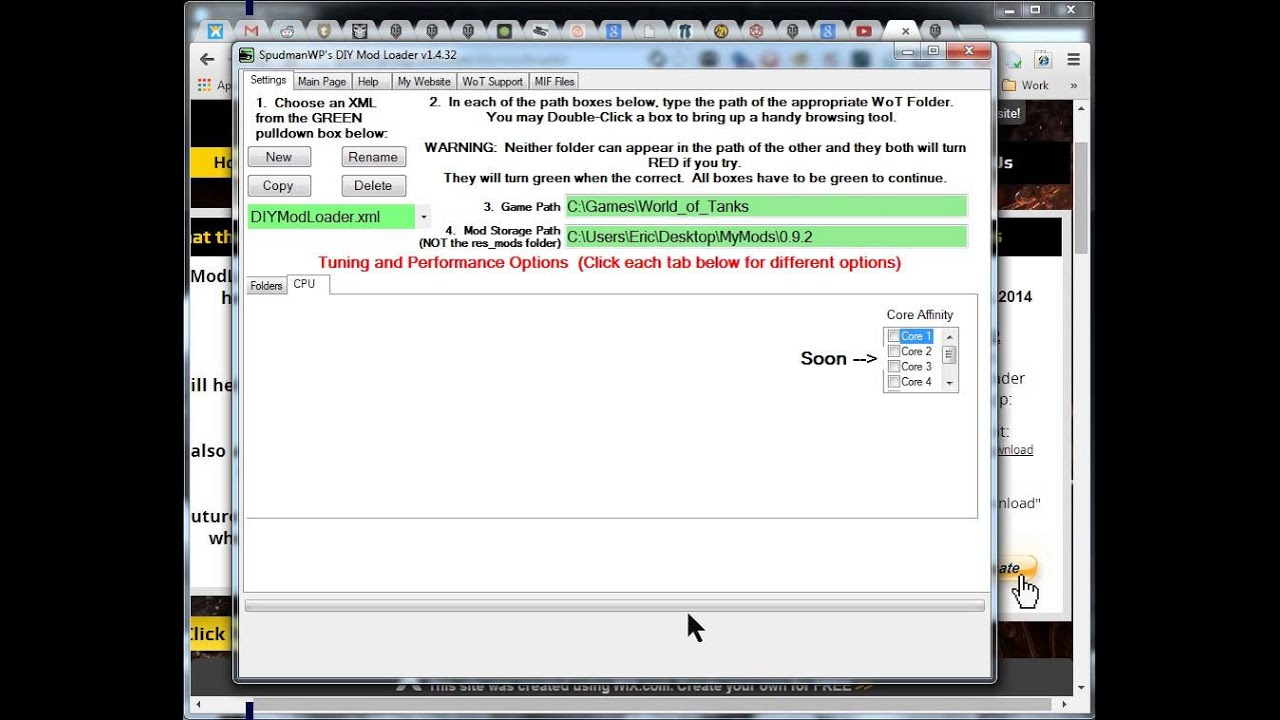Screen dimensions: 1280x720
Task: Select the blank page browser tab
Action: pyautogui.click(x=649, y=31)
